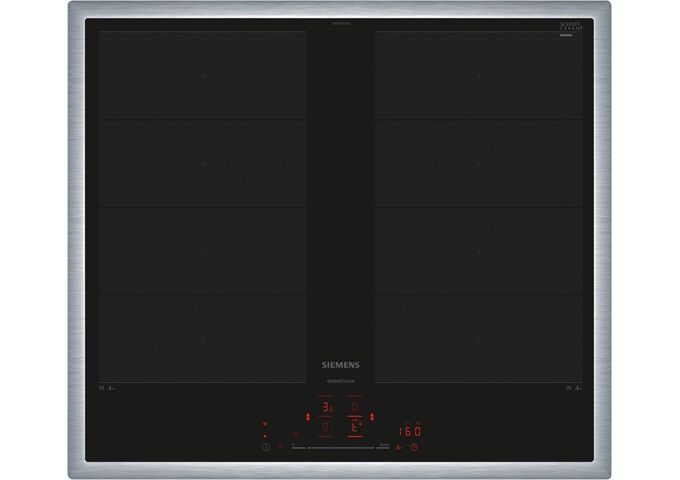Select the lower-left zone display showing 0
680x480 pixels.
point(325,428)
